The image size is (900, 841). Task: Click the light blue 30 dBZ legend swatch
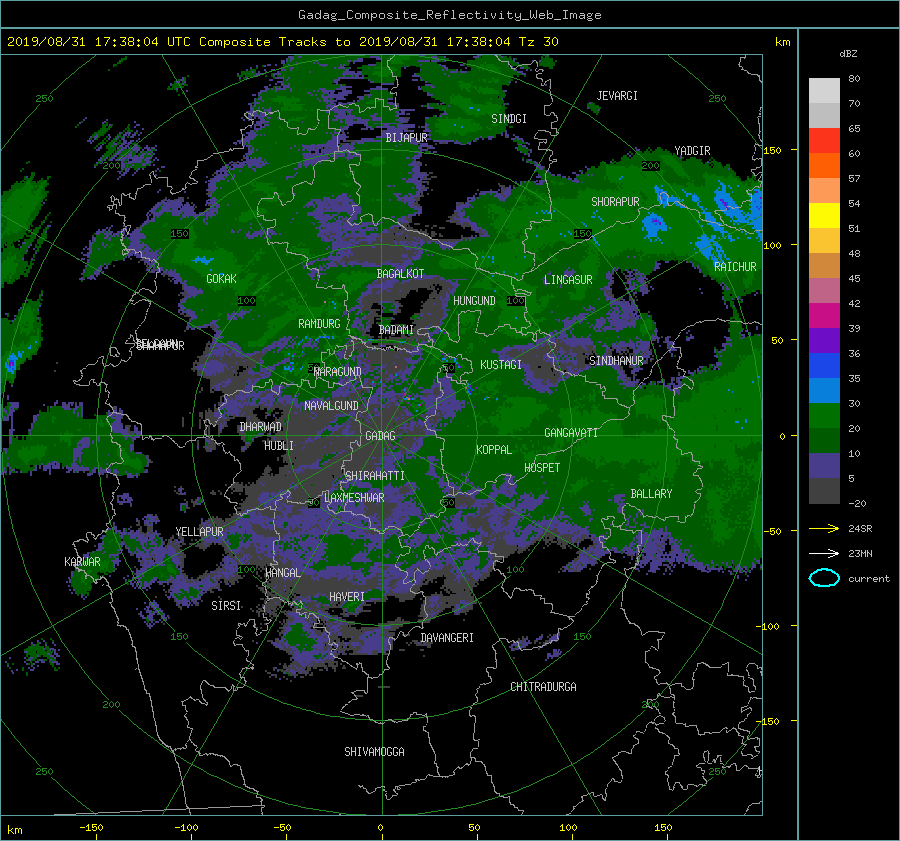(x=824, y=390)
